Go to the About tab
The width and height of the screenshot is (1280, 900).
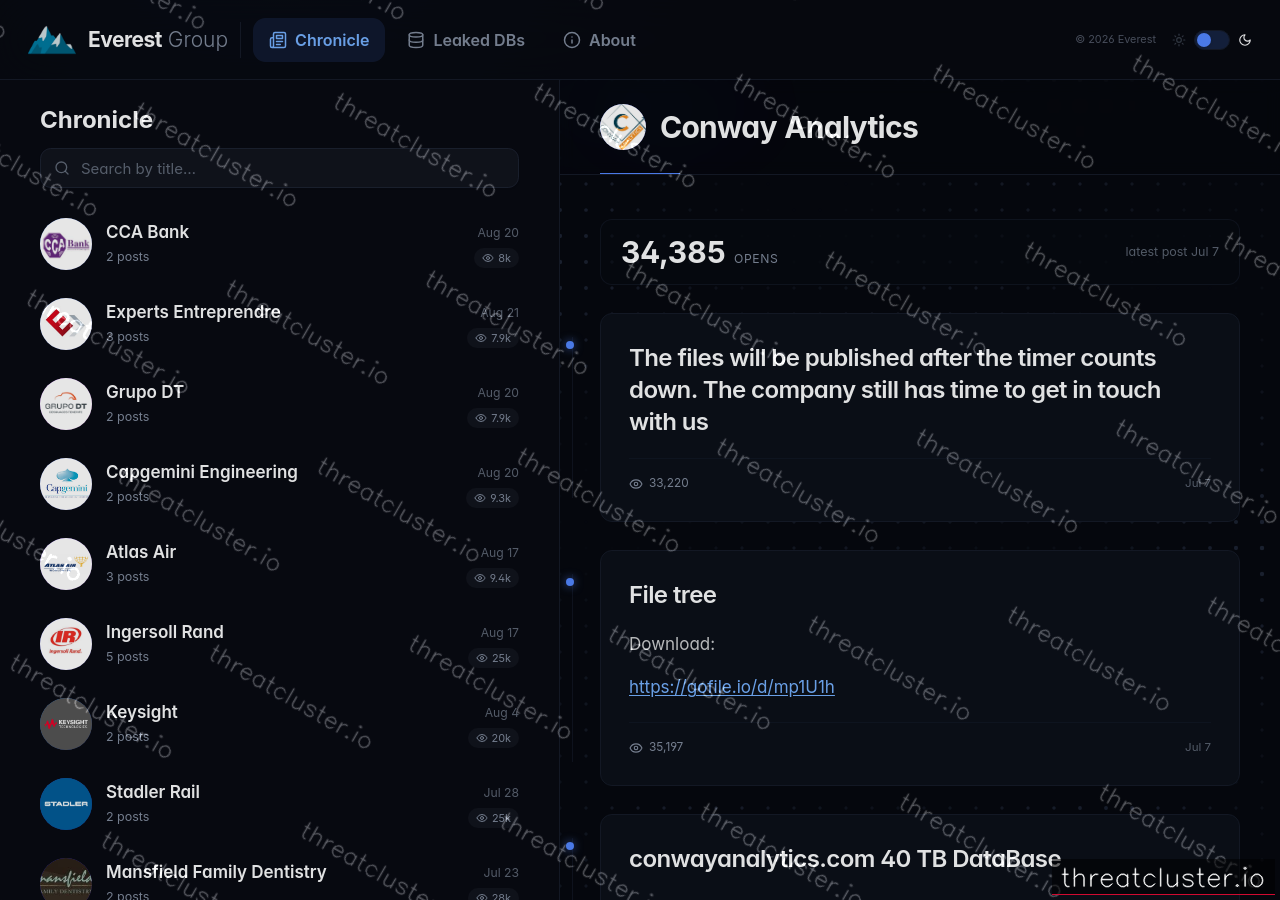point(600,40)
